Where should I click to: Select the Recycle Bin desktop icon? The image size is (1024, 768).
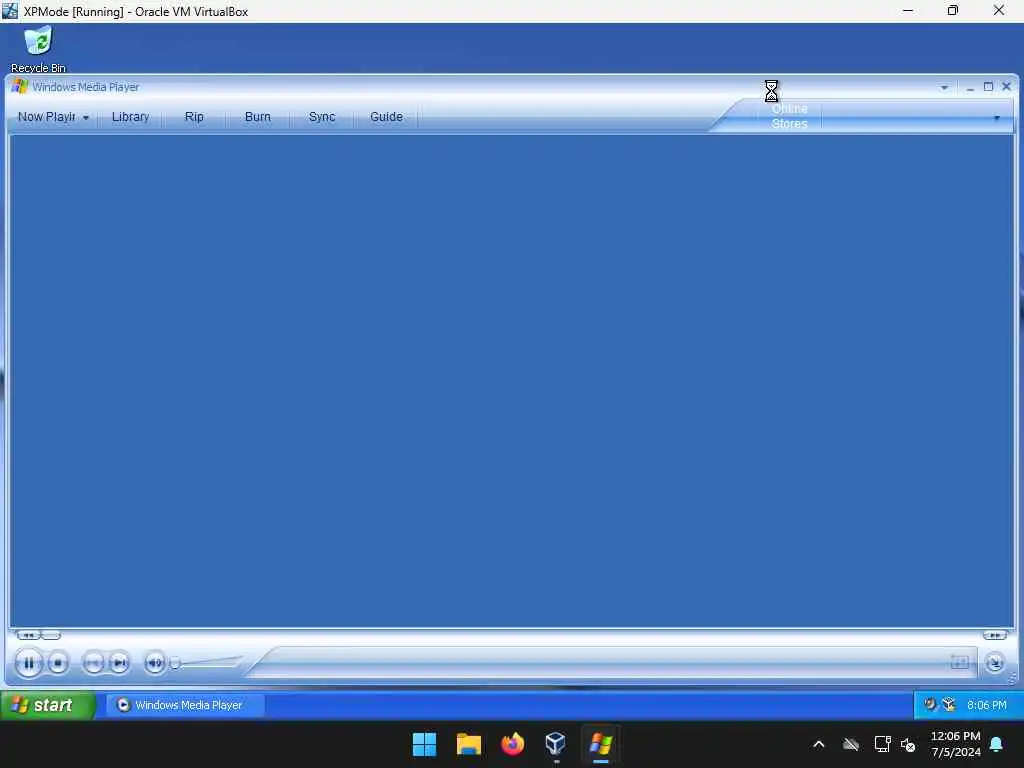(38, 50)
